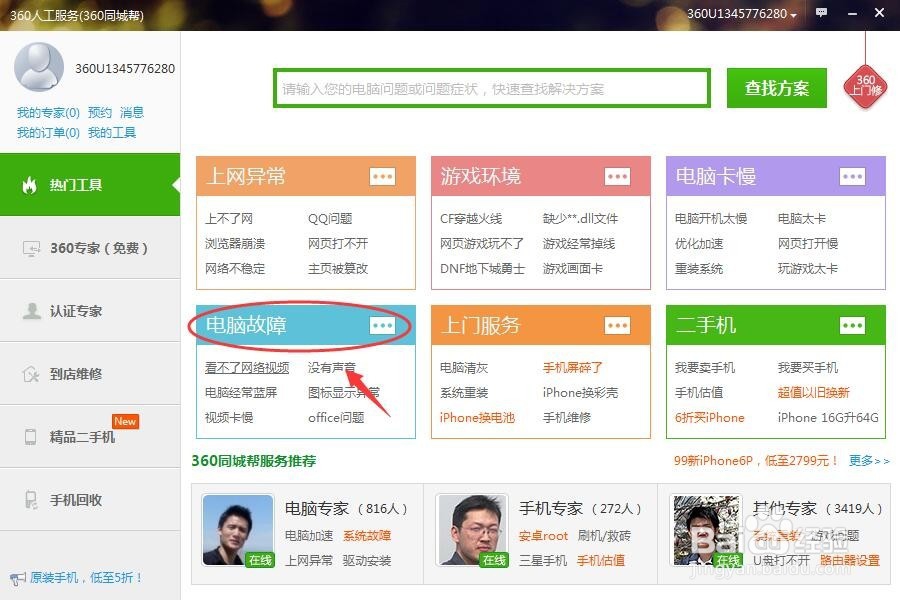The height and width of the screenshot is (600, 900).
Task: Select 上不了网 problem
Action: click(x=229, y=219)
